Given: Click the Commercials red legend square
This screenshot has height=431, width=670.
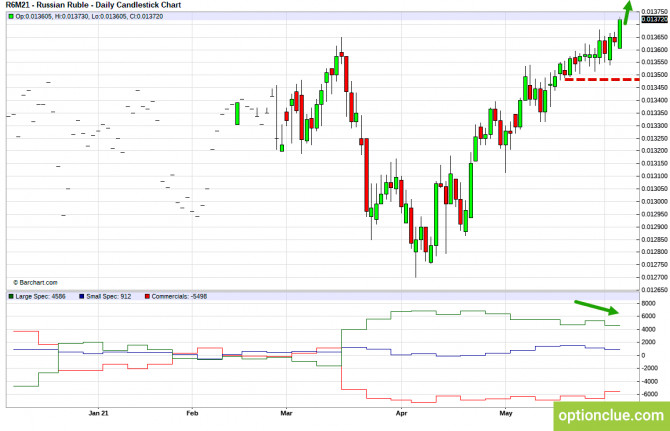Looking at the screenshot, I should [147, 296].
